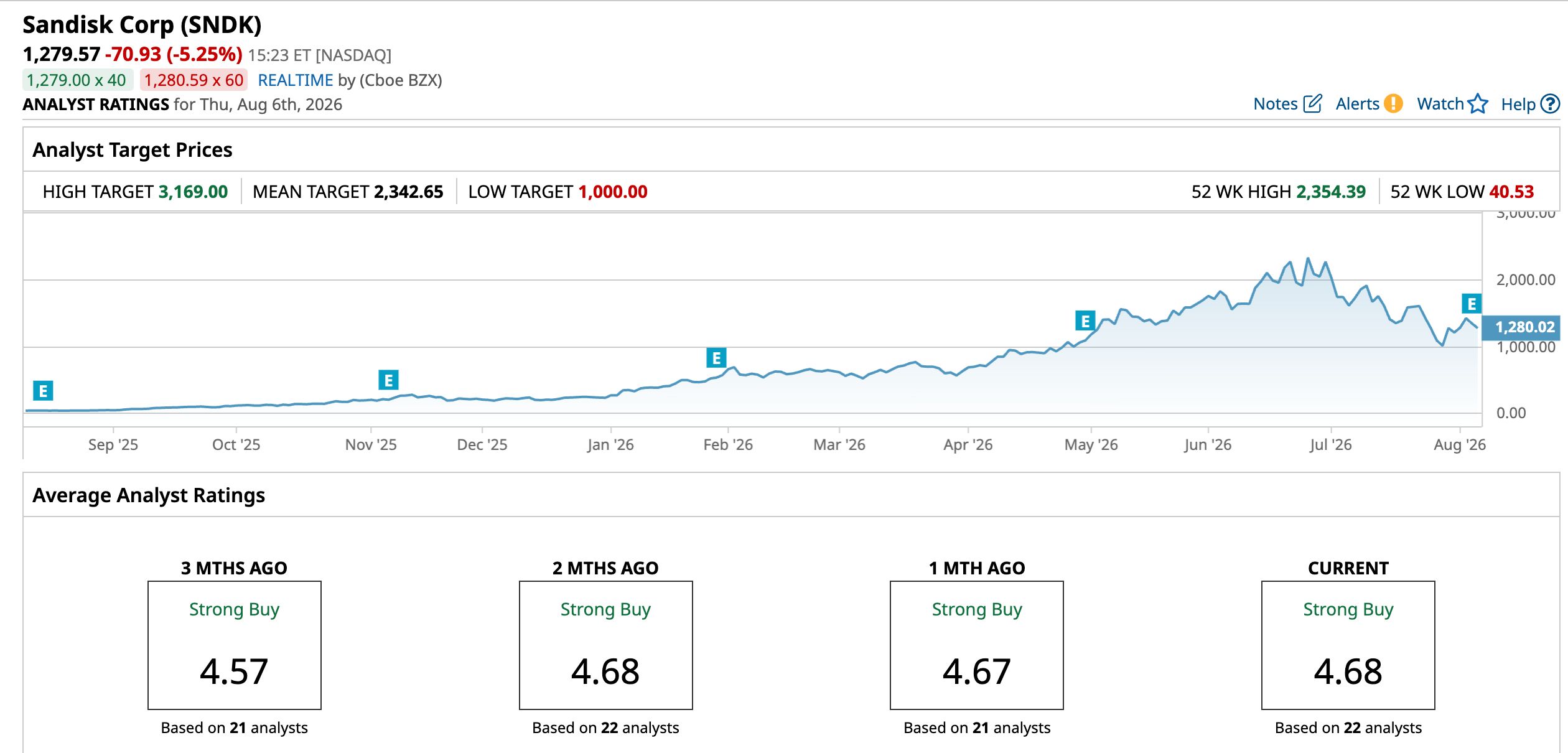Click 'Based on 21 analysts' under 3 MTHS AGO
Viewport: 1568px width, 753px height.
pyautogui.click(x=235, y=728)
